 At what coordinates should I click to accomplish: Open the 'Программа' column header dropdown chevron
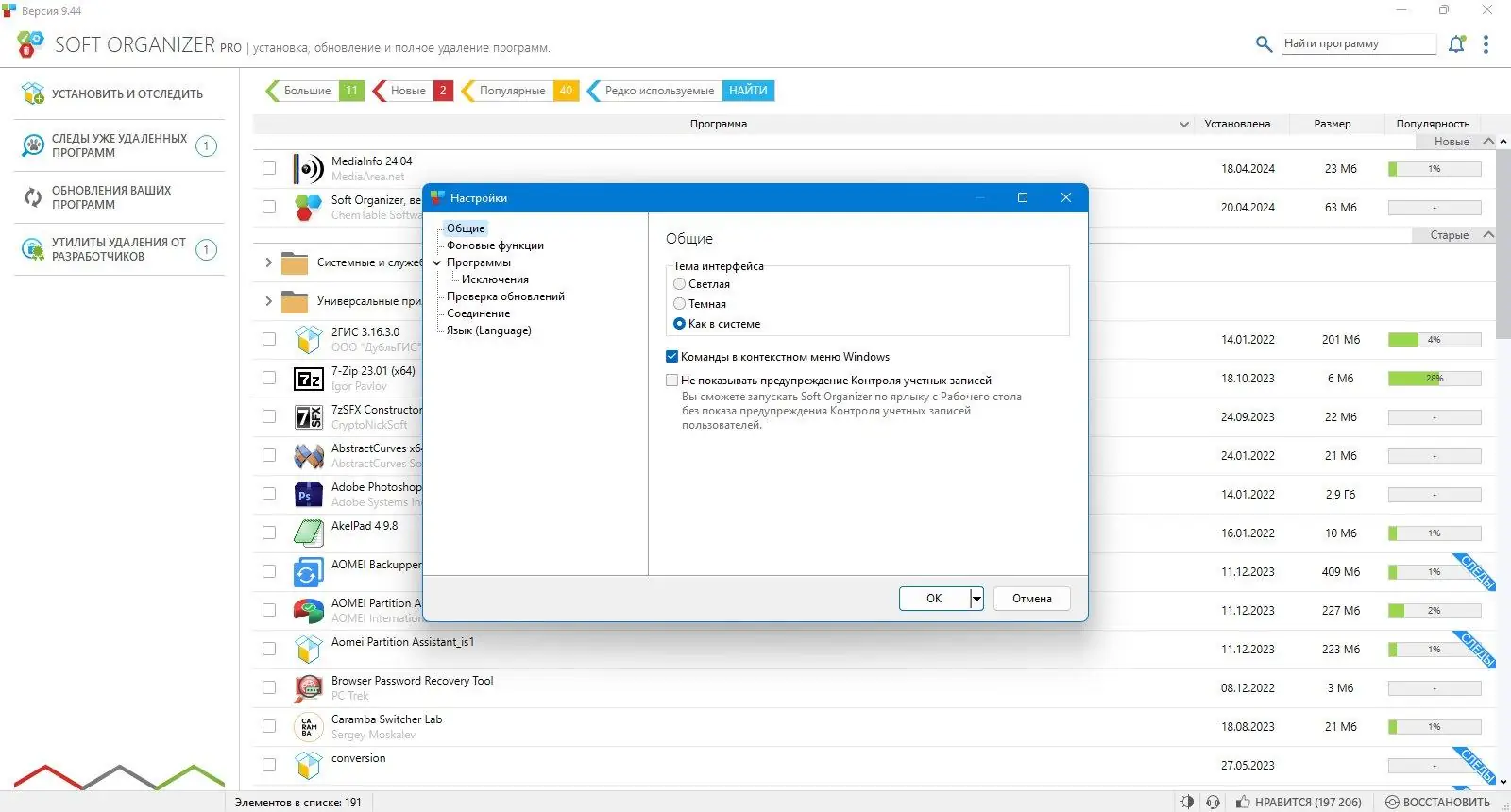[1184, 124]
